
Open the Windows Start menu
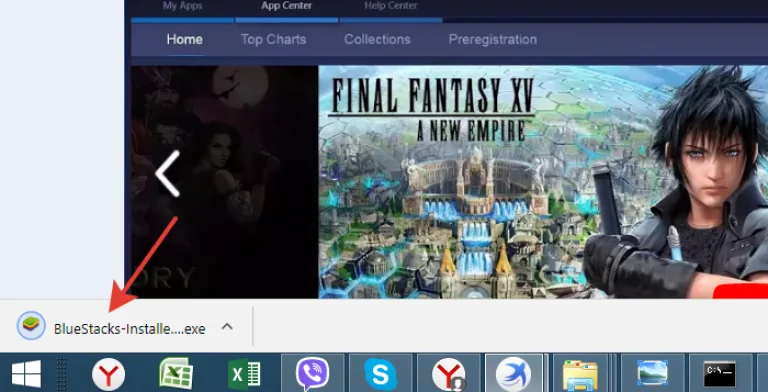coord(26,373)
